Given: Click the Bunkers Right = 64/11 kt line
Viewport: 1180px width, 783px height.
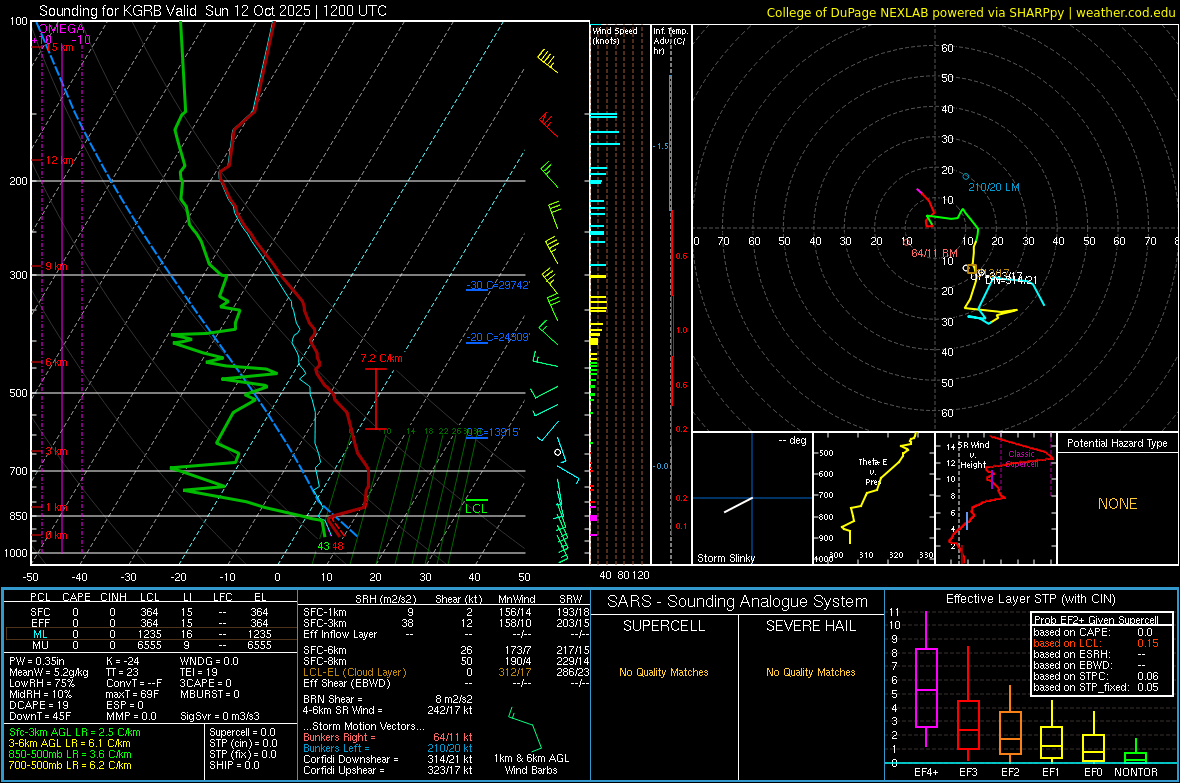Looking at the screenshot, I should pyautogui.click(x=388, y=737).
